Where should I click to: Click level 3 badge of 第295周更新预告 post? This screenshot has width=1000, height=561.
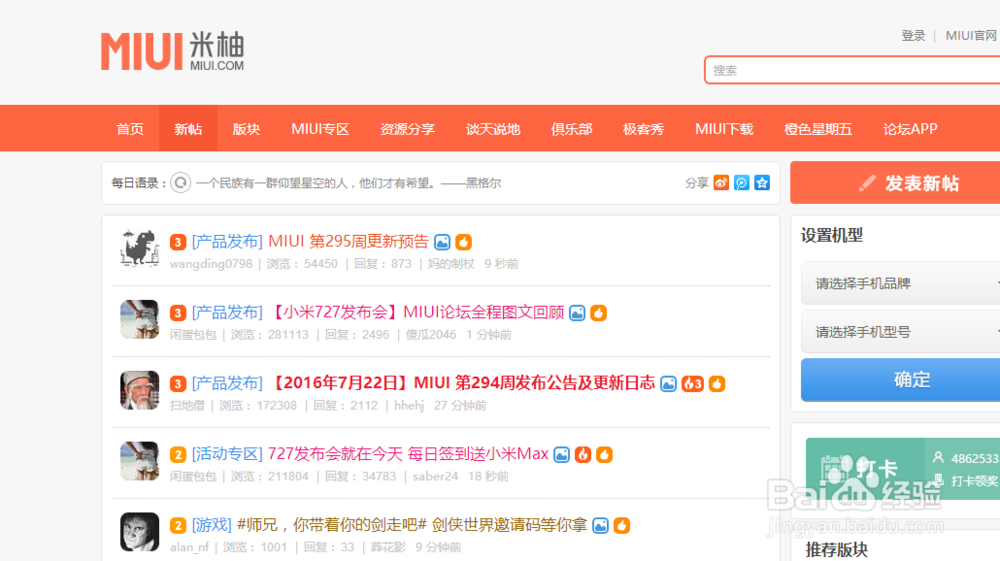coord(178,242)
